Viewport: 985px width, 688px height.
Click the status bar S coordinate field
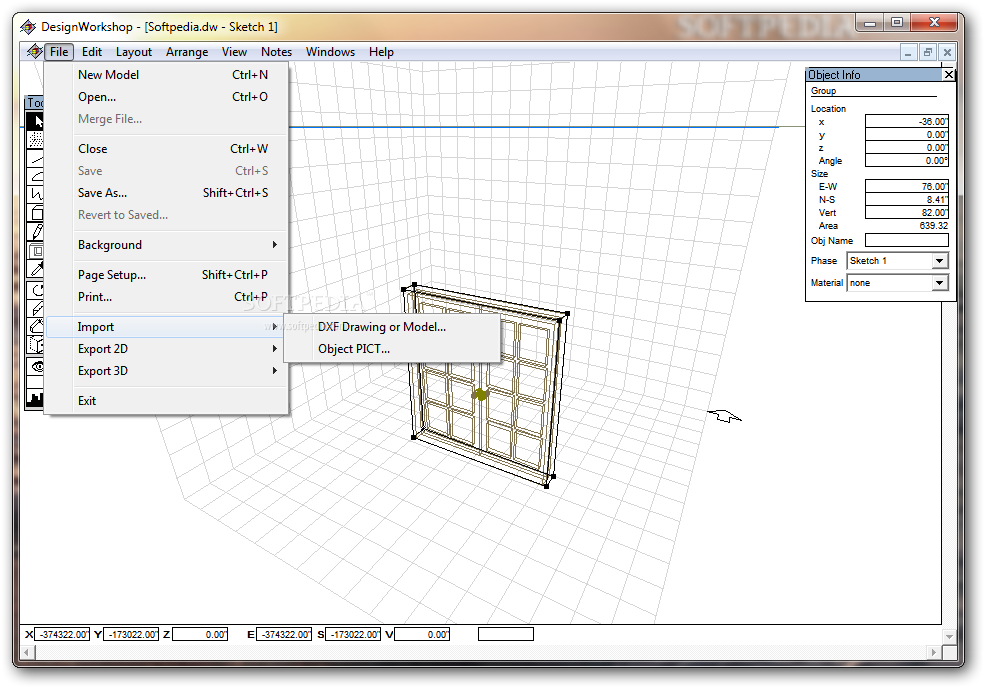tap(353, 635)
